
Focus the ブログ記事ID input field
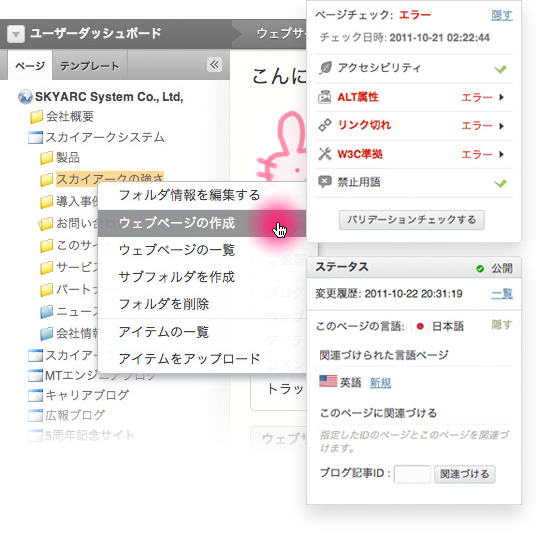click(x=412, y=474)
